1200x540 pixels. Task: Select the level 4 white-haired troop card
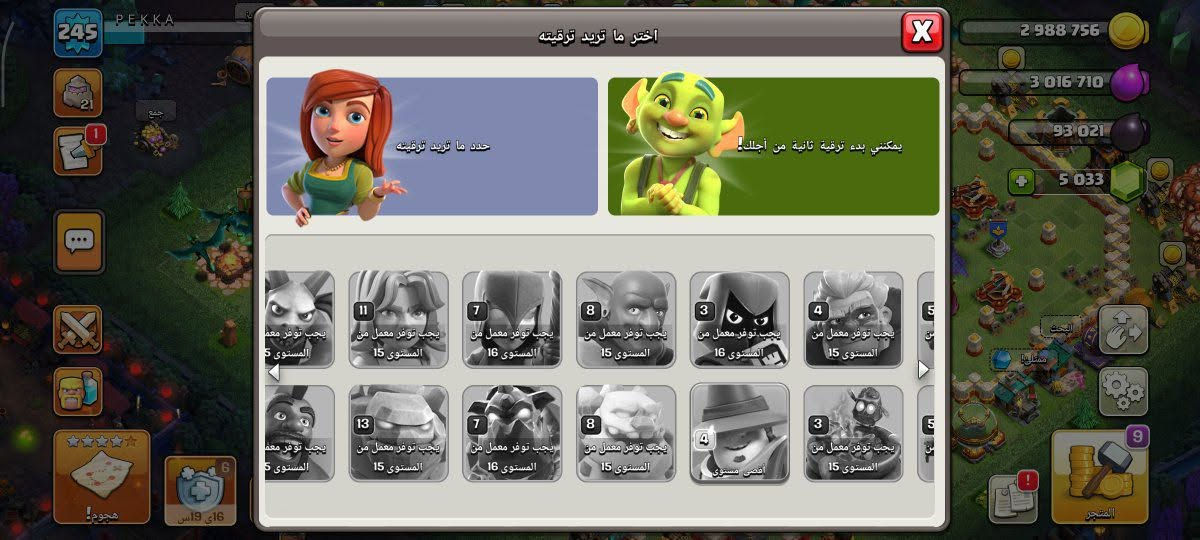pos(854,320)
